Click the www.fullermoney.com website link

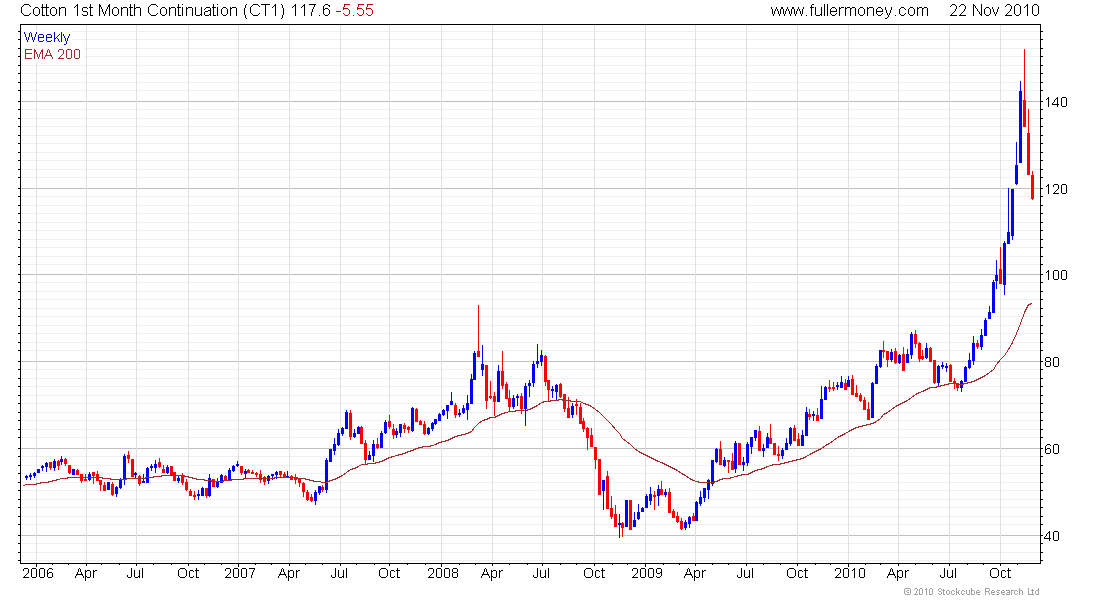pyautogui.click(x=849, y=10)
